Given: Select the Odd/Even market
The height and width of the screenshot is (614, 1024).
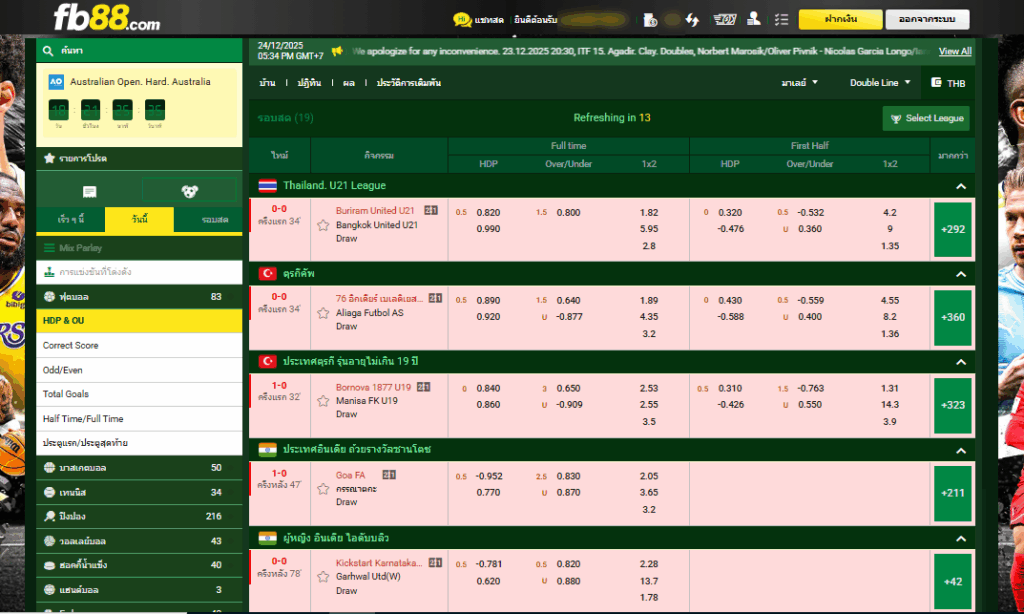Looking at the screenshot, I should (x=139, y=370).
